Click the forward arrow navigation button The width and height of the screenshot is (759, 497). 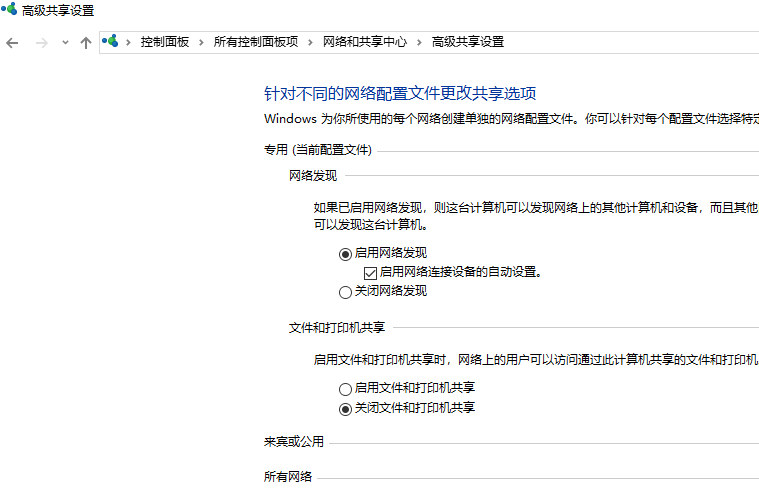pyautogui.click(x=42, y=43)
